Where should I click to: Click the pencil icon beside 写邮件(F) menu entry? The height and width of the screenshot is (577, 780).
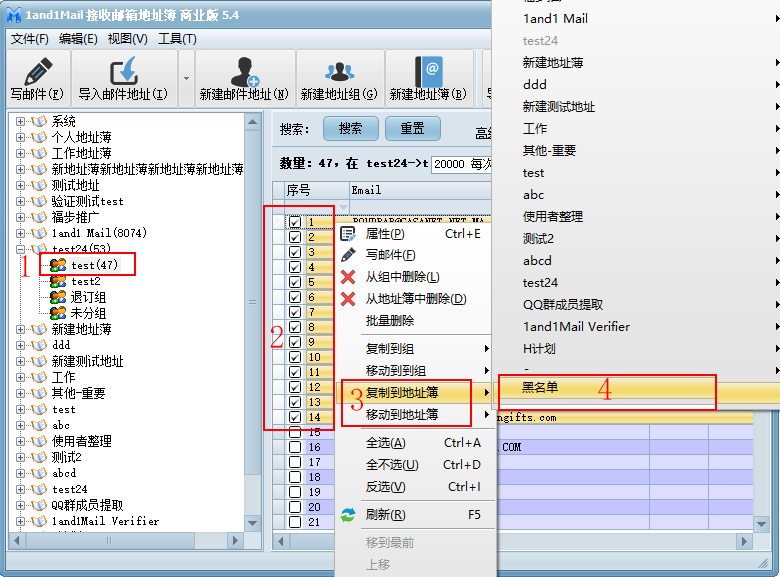point(348,255)
